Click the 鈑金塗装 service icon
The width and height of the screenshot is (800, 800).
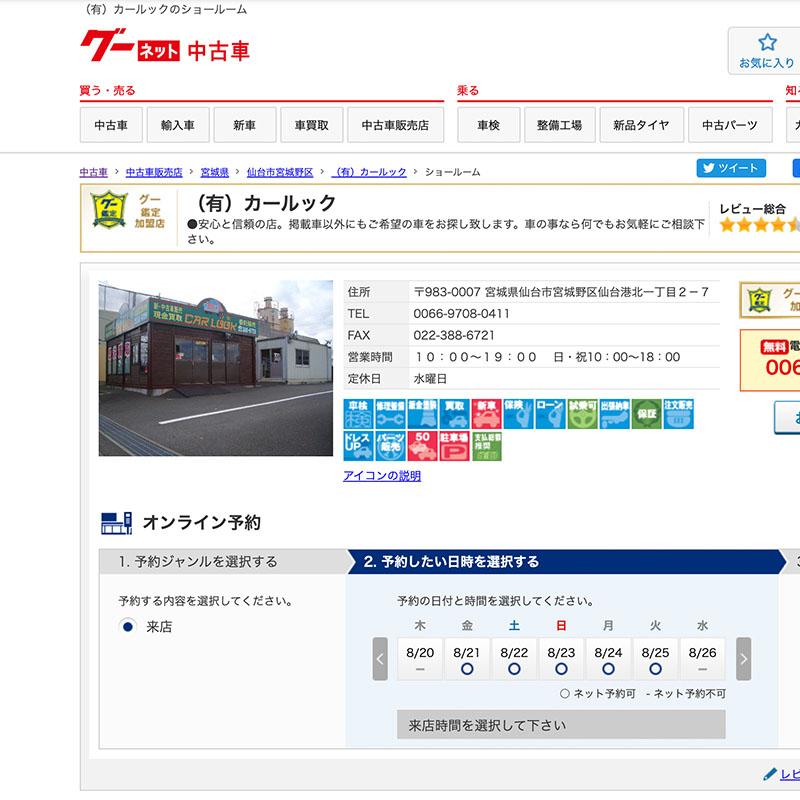tap(422, 414)
